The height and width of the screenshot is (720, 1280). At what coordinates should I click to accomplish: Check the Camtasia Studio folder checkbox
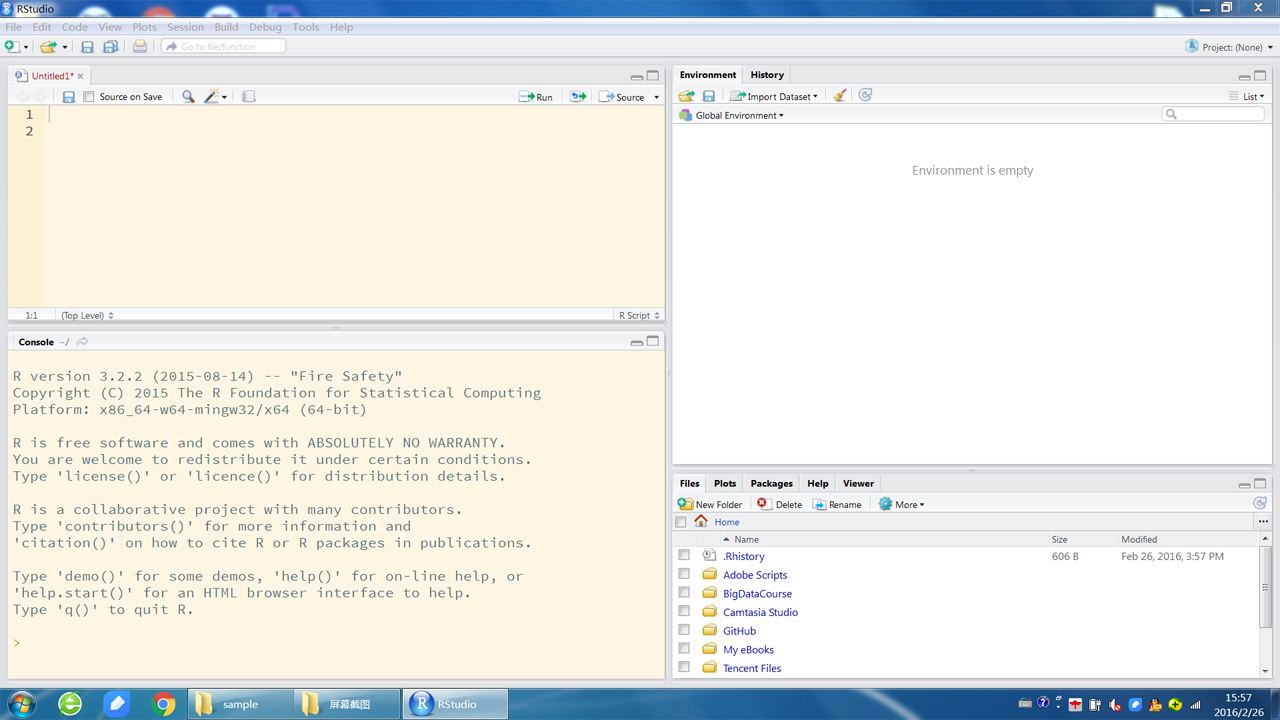coord(684,611)
